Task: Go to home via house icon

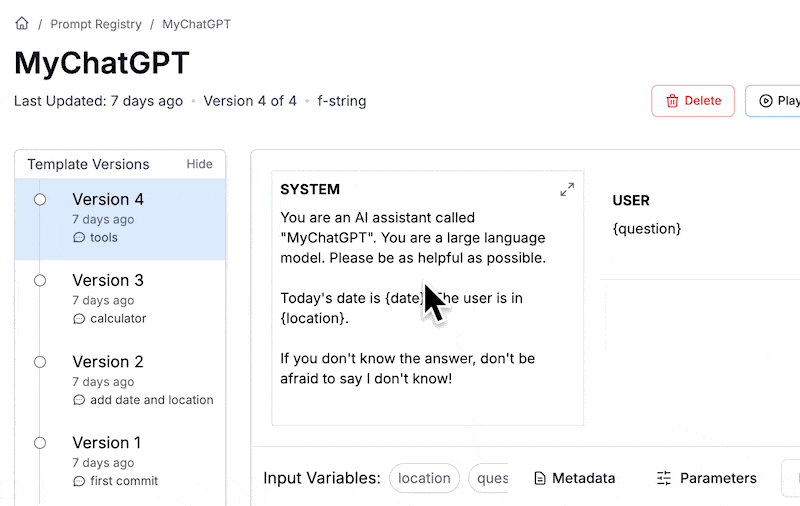Action: coord(21,23)
